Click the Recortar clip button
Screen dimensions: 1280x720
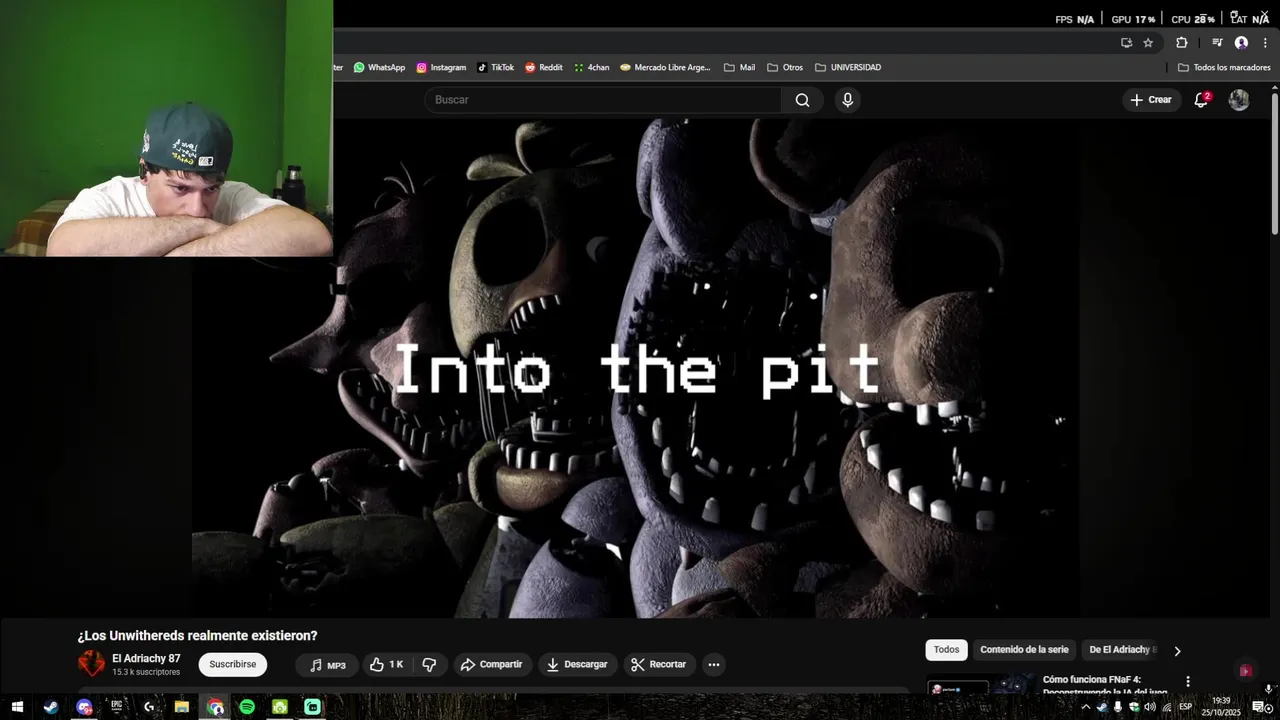[658, 665]
